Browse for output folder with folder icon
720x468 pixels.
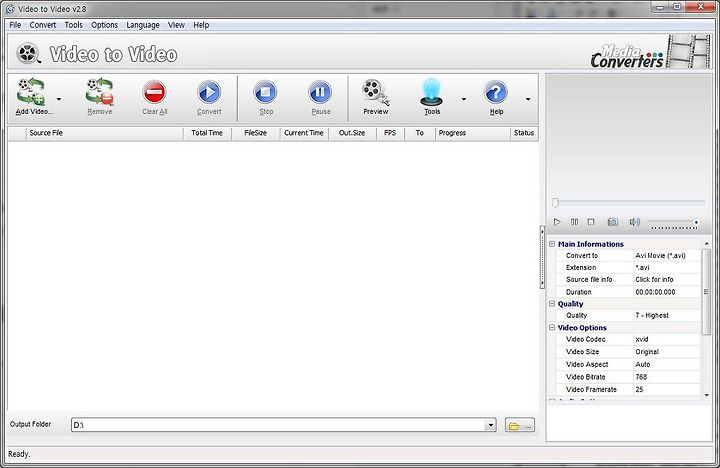pos(519,425)
